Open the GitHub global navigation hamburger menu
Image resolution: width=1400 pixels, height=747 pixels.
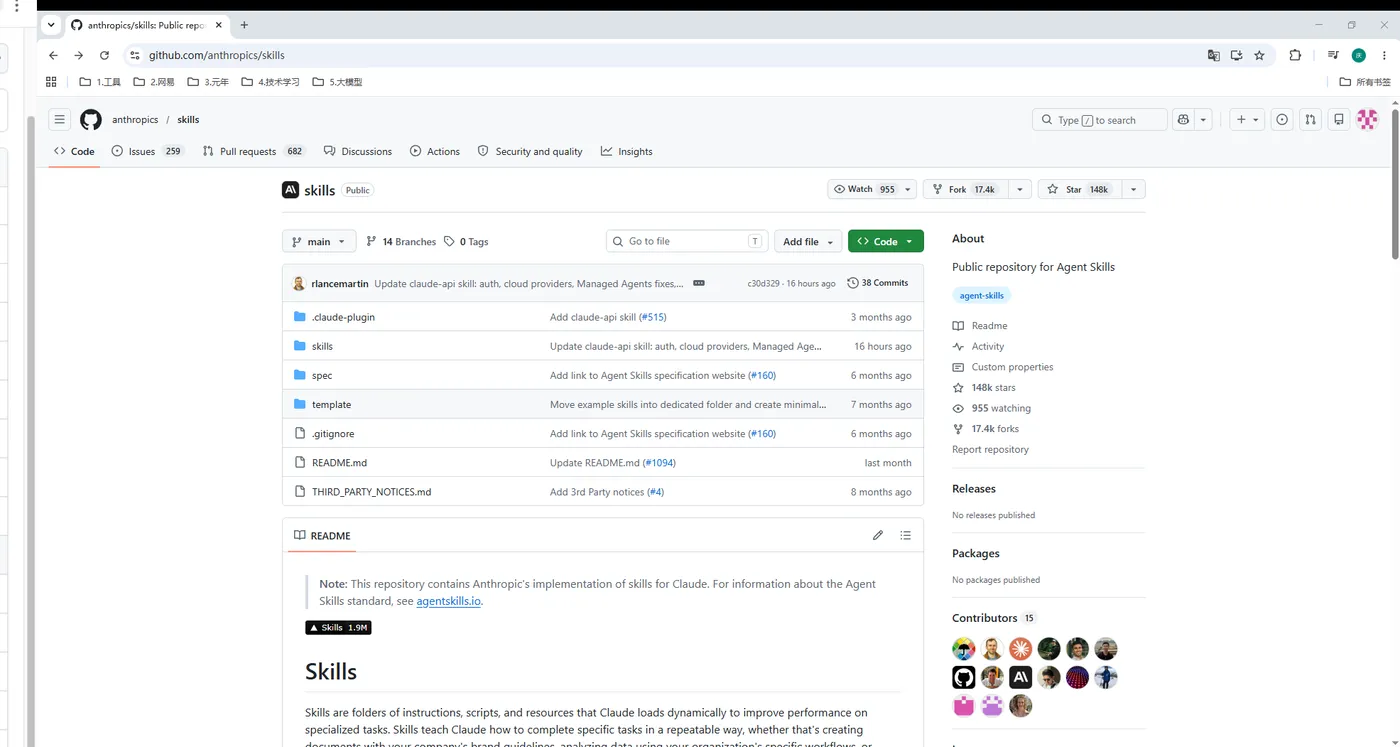[60, 120]
